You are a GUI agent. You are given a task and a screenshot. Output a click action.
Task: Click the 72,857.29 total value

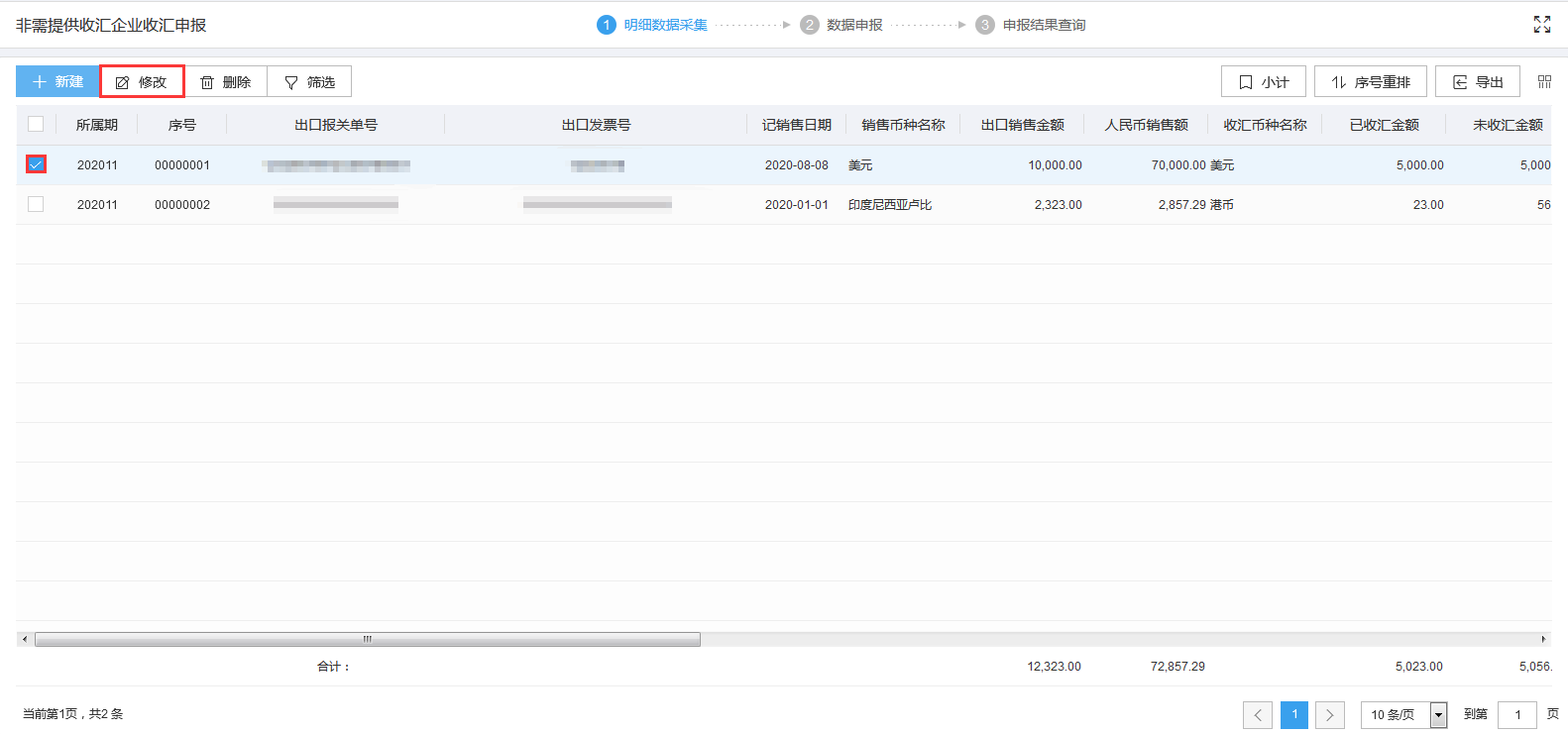coord(1177,667)
